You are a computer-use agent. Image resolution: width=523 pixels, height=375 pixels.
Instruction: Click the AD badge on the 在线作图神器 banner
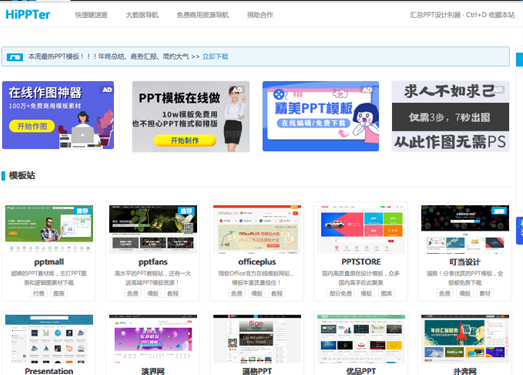tap(107, 89)
